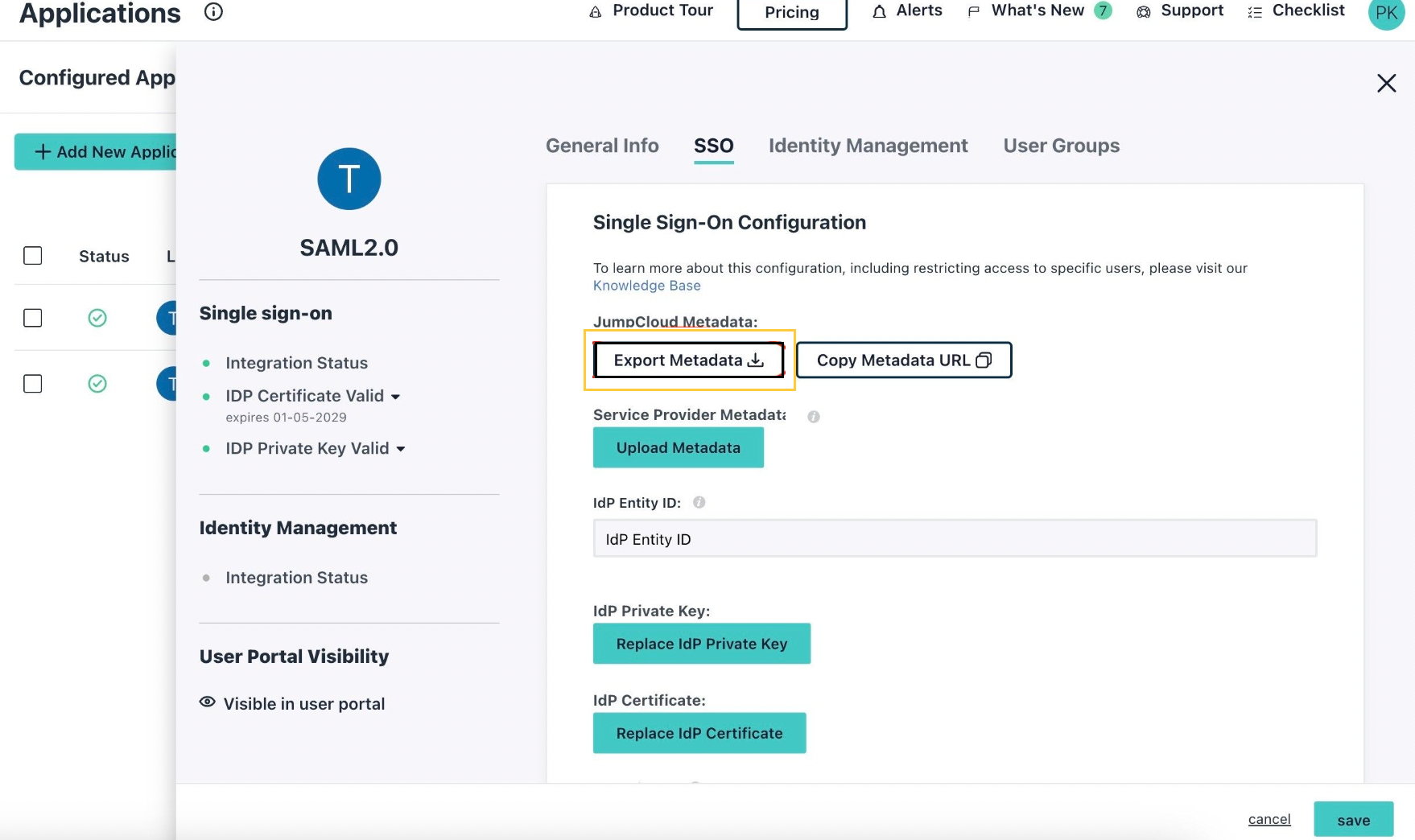Click Export Metadata button
This screenshot has height=840, width=1415.
(689, 360)
